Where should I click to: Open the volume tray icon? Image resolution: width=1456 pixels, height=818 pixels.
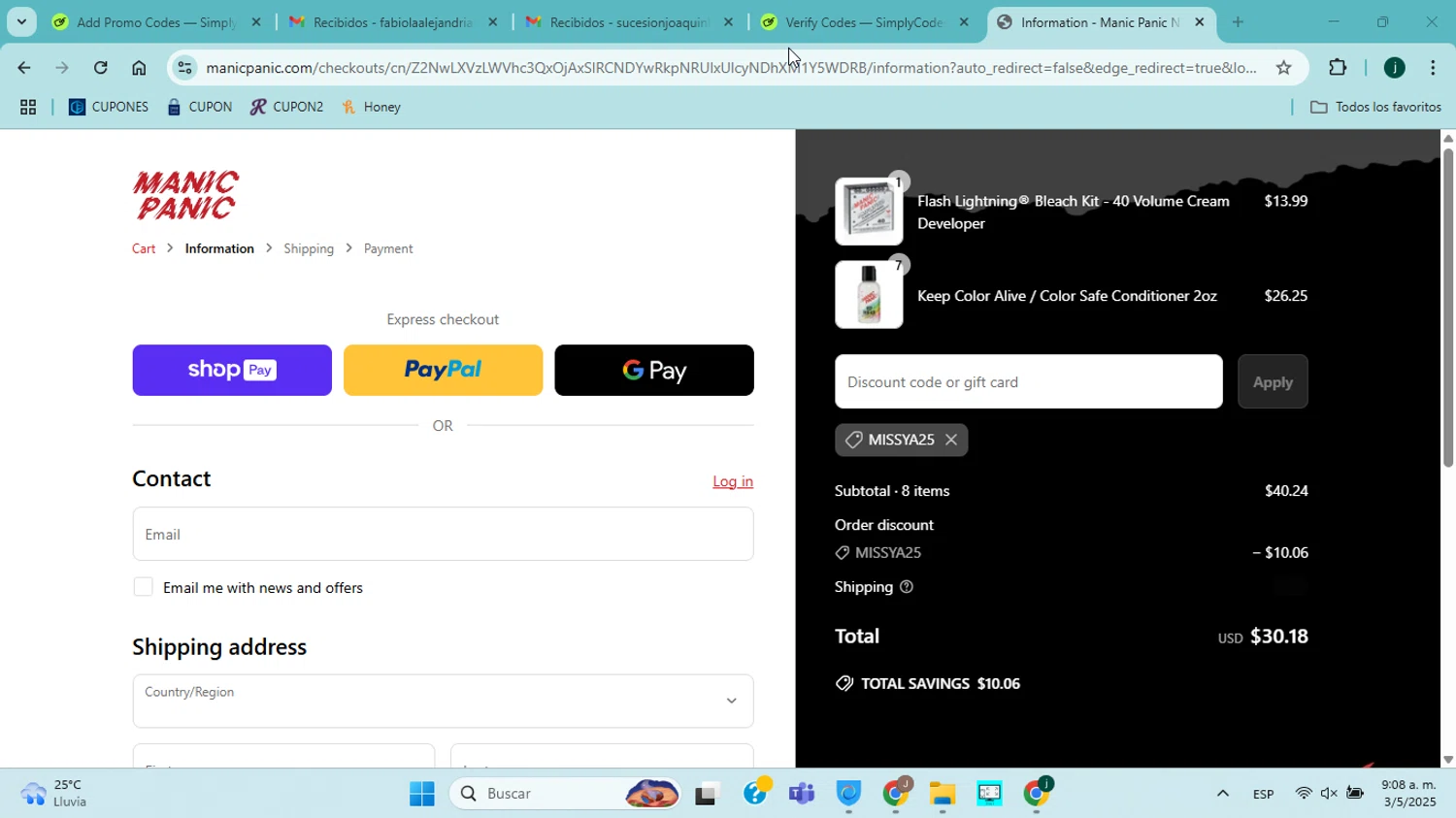coord(1329,794)
